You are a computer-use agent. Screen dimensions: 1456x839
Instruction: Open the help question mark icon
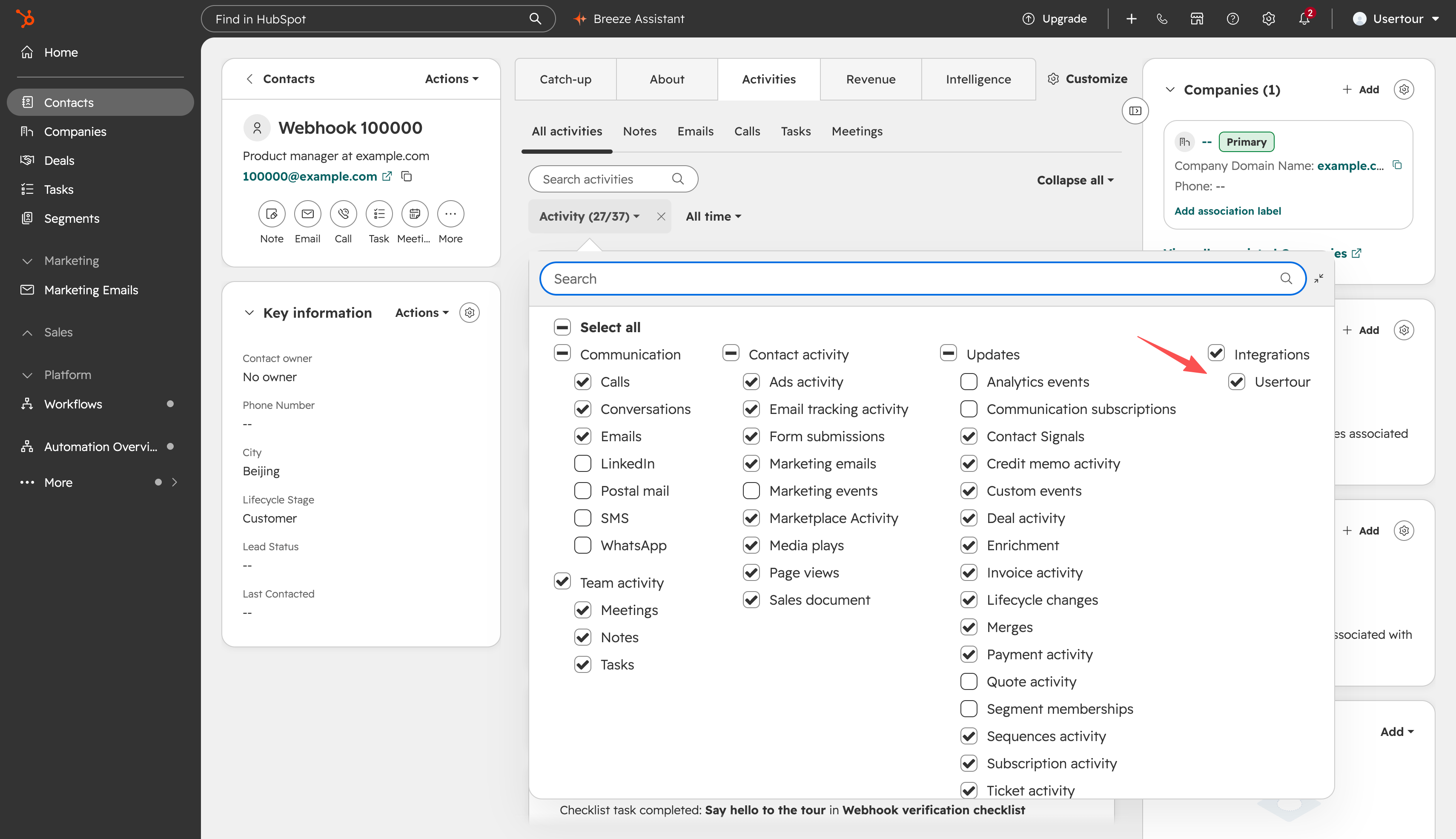[x=1232, y=19]
